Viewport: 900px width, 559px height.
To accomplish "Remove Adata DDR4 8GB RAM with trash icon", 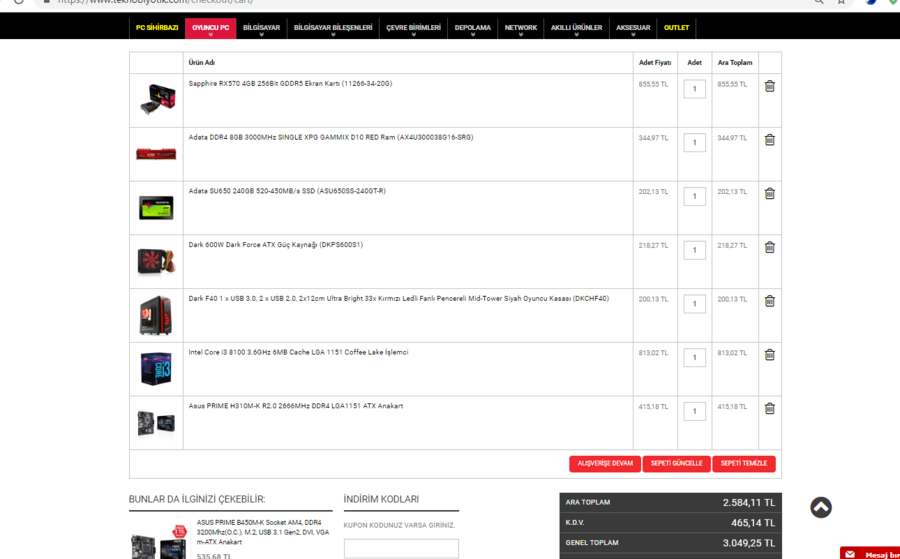I will tap(770, 139).
